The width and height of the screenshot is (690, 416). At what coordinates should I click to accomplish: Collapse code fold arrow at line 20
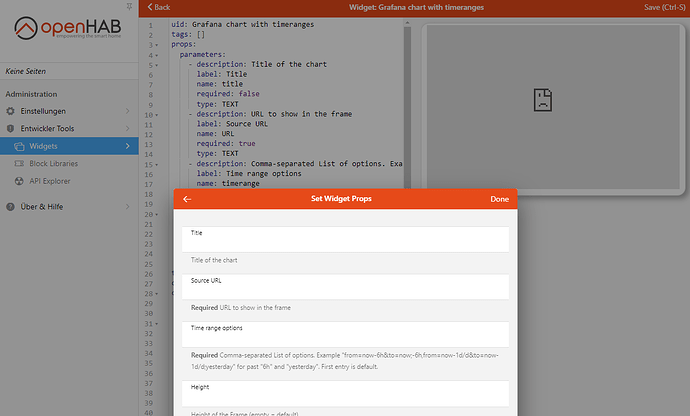click(x=157, y=215)
